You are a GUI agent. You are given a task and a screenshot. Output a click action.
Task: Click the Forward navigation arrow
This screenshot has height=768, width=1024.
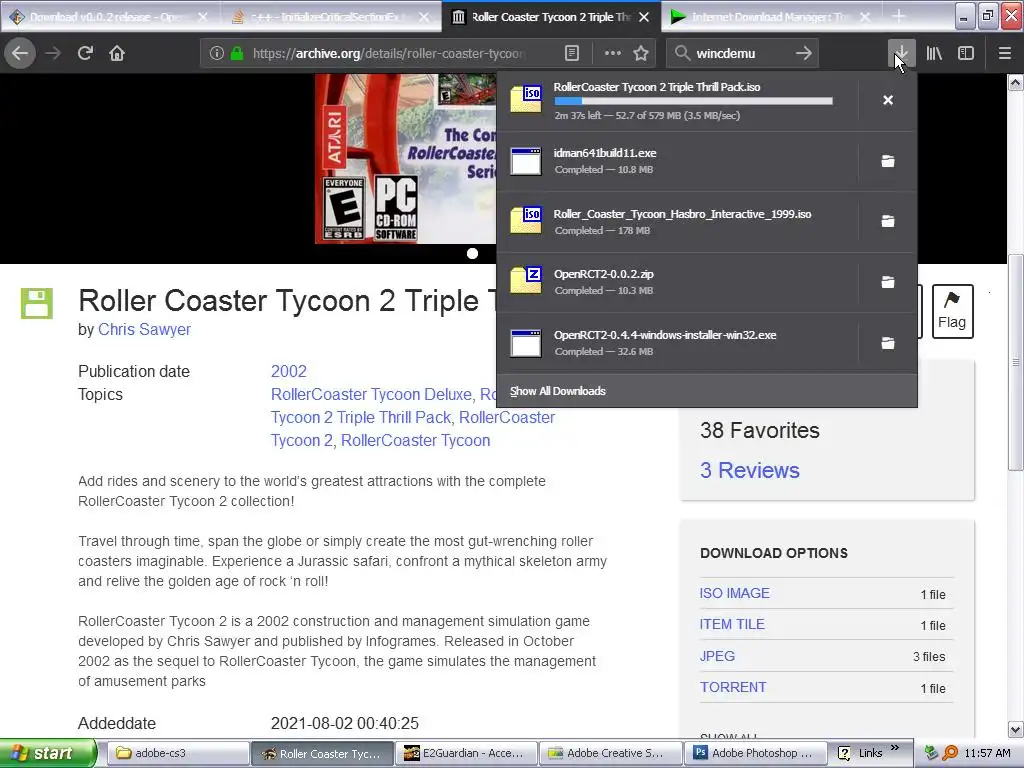pyautogui.click(x=53, y=53)
